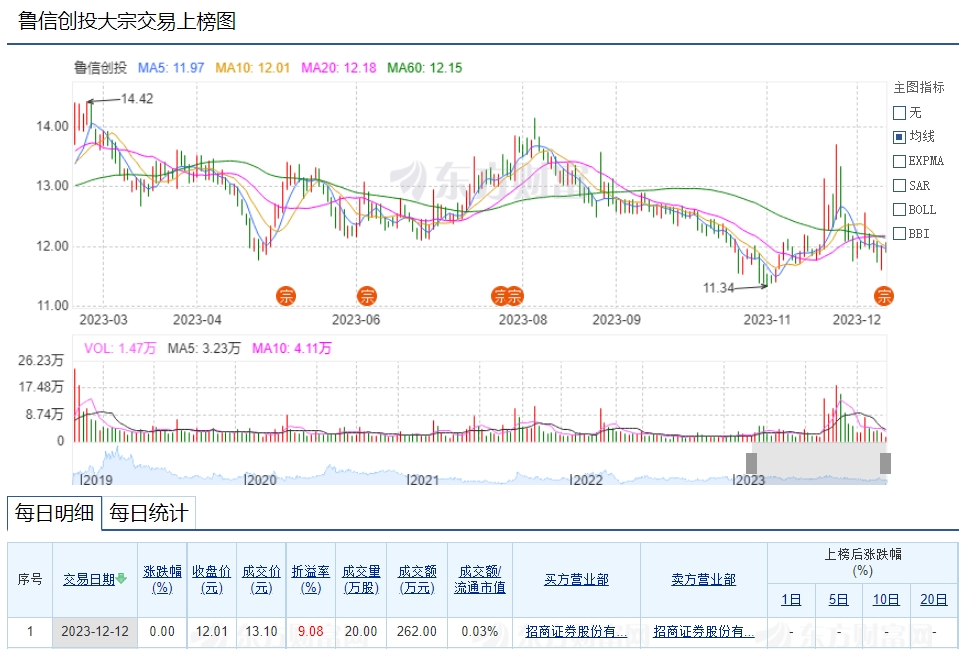Click the right handle of the timeline range selector
The width and height of the screenshot is (977, 649).
[x=885, y=463]
